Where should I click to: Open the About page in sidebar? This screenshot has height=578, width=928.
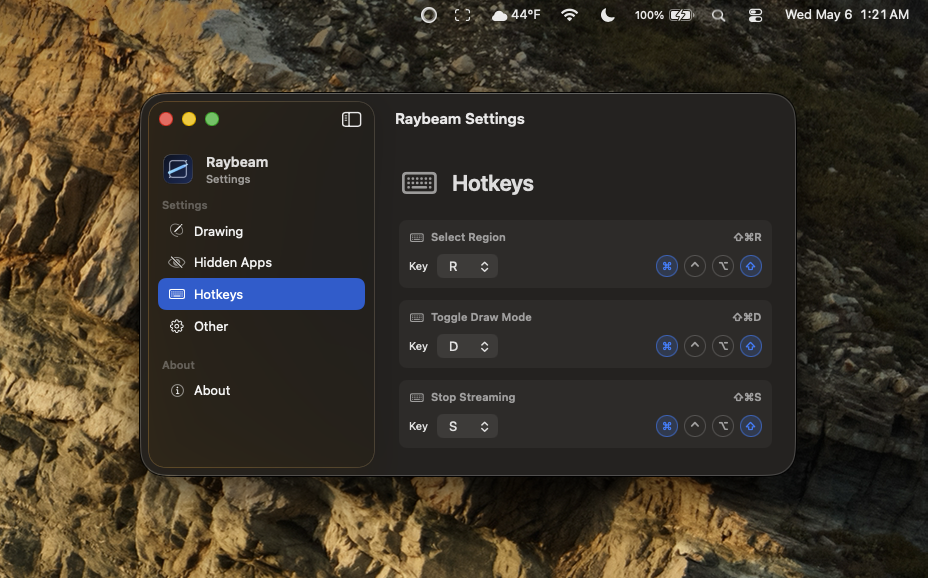tap(262, 390)
